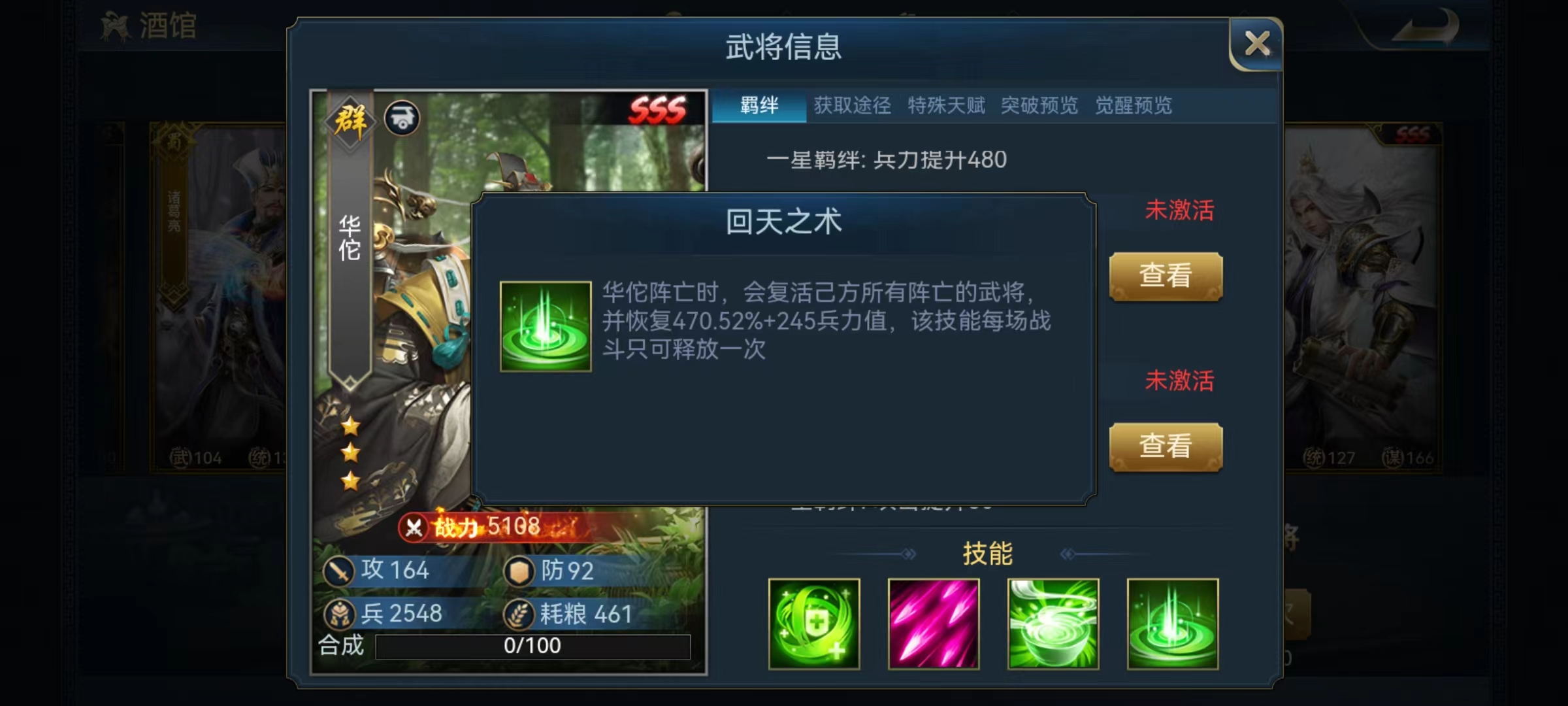Switch to the 觉醒预览 tab
1568x706 pixels.
pyautogui.click(x=1134, y=105)
